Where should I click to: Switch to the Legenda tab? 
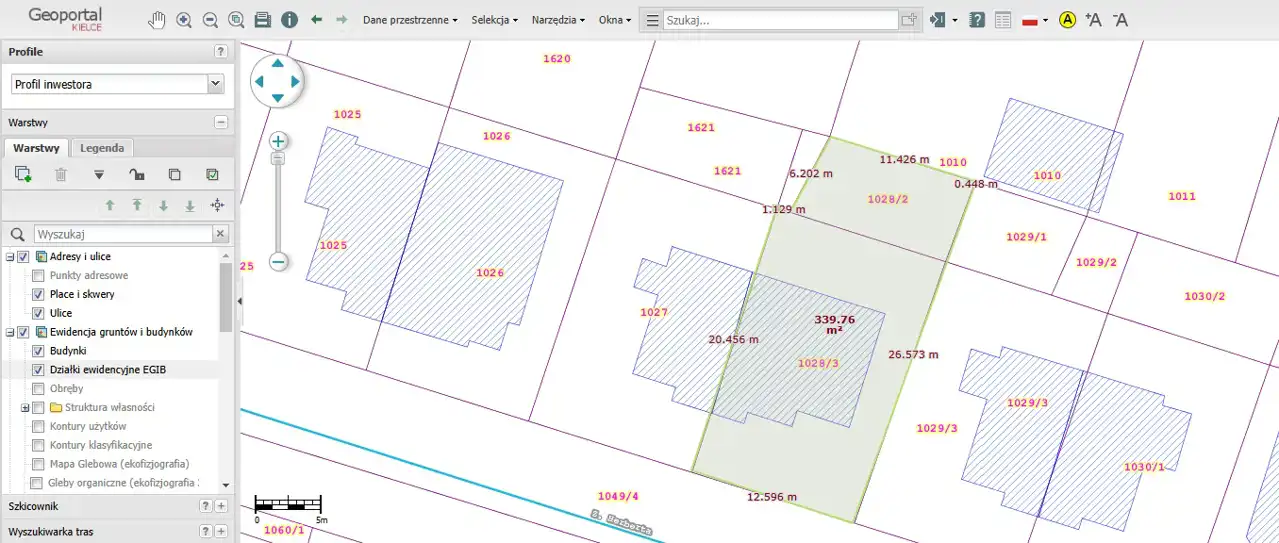click(102, 148)
